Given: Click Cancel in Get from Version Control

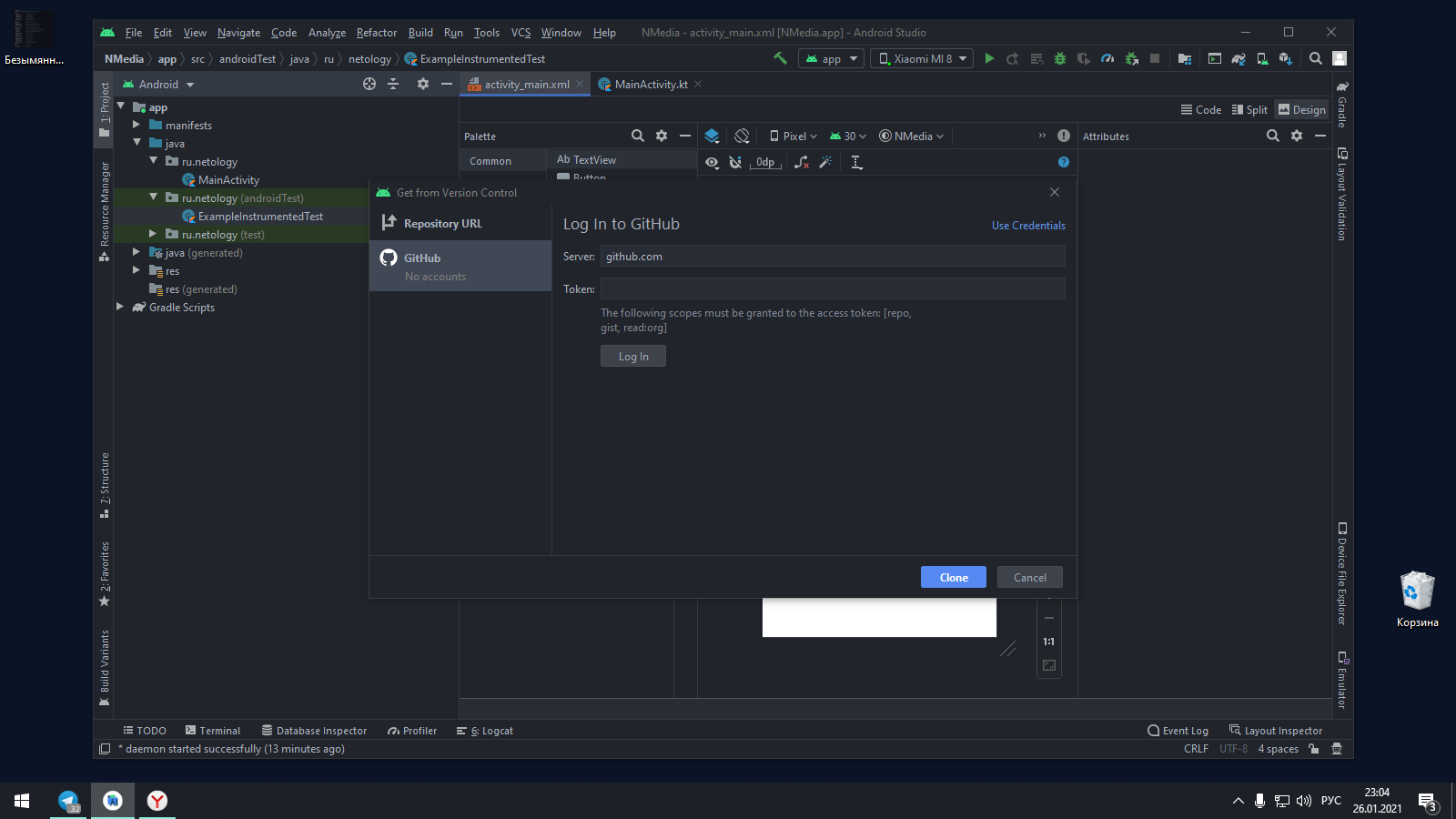Looking at the screenshot, I should [1030, 577].
